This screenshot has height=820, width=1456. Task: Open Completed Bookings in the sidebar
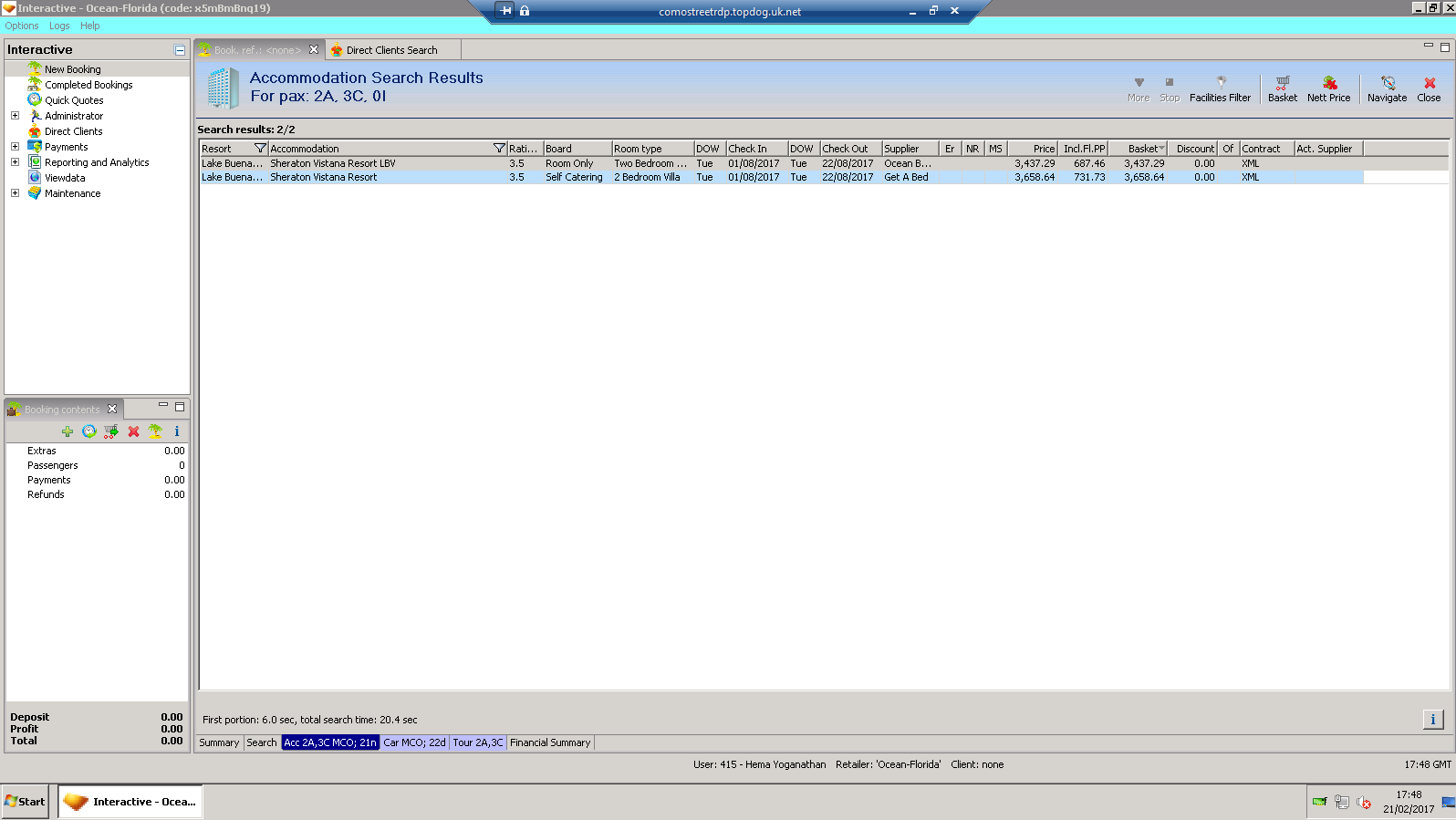point(88,85)
